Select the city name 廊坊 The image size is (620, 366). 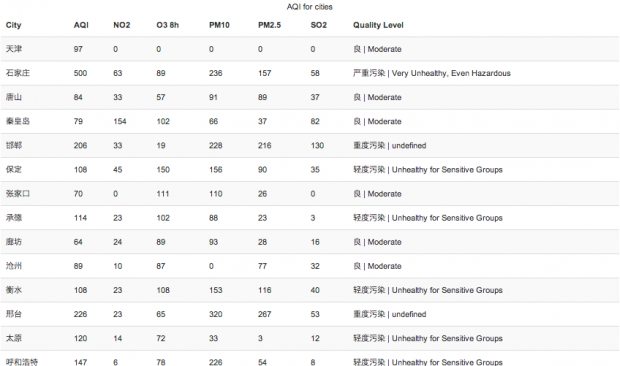point(14,242)
